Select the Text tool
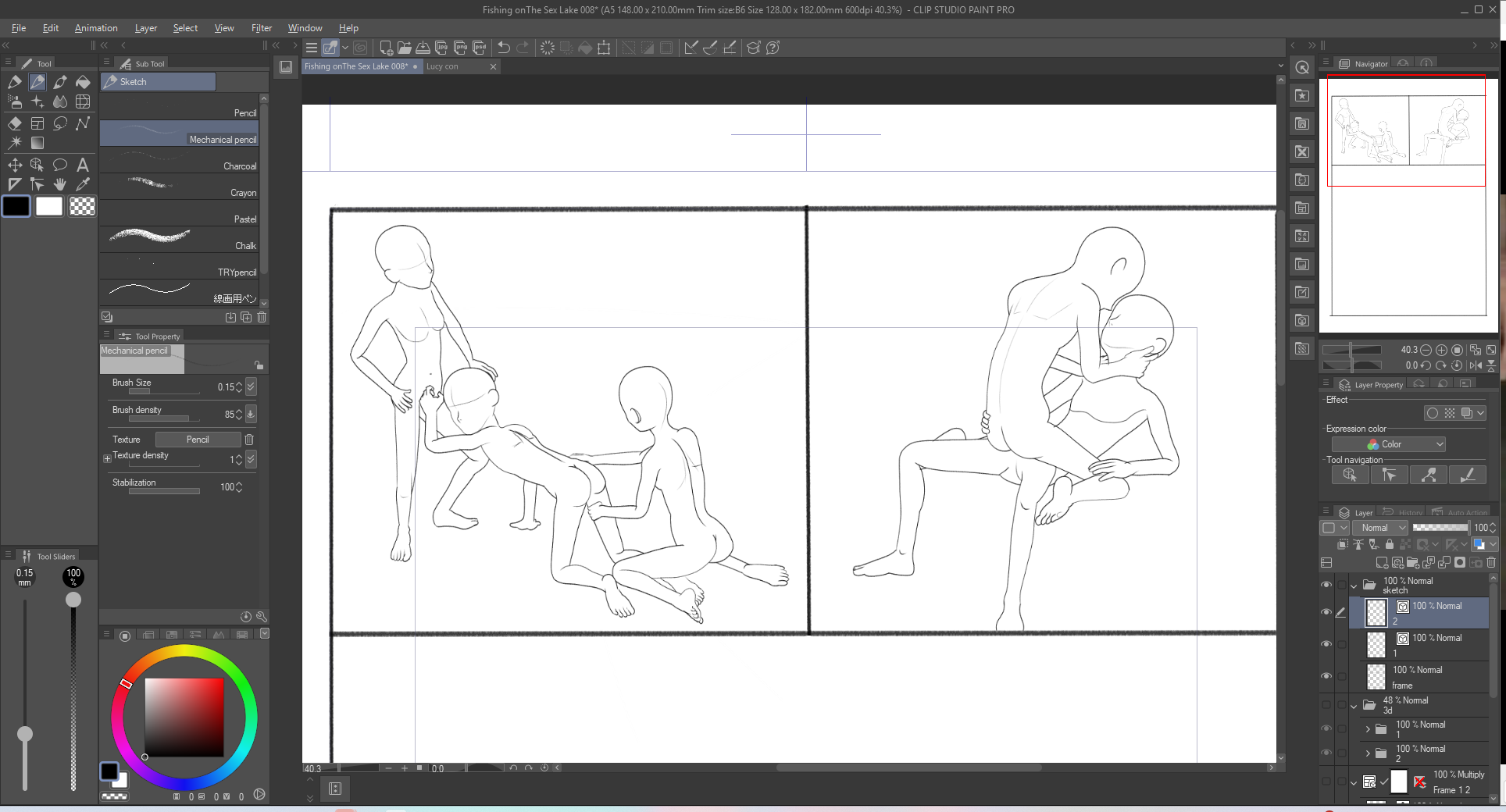1506x812 pixels. [82, 165]
